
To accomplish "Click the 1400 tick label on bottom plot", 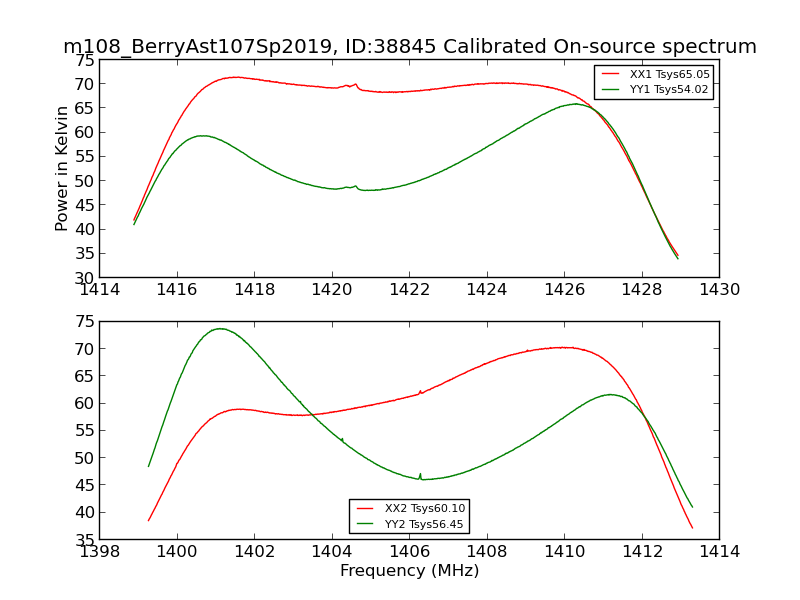I will [x=177, y=552].
